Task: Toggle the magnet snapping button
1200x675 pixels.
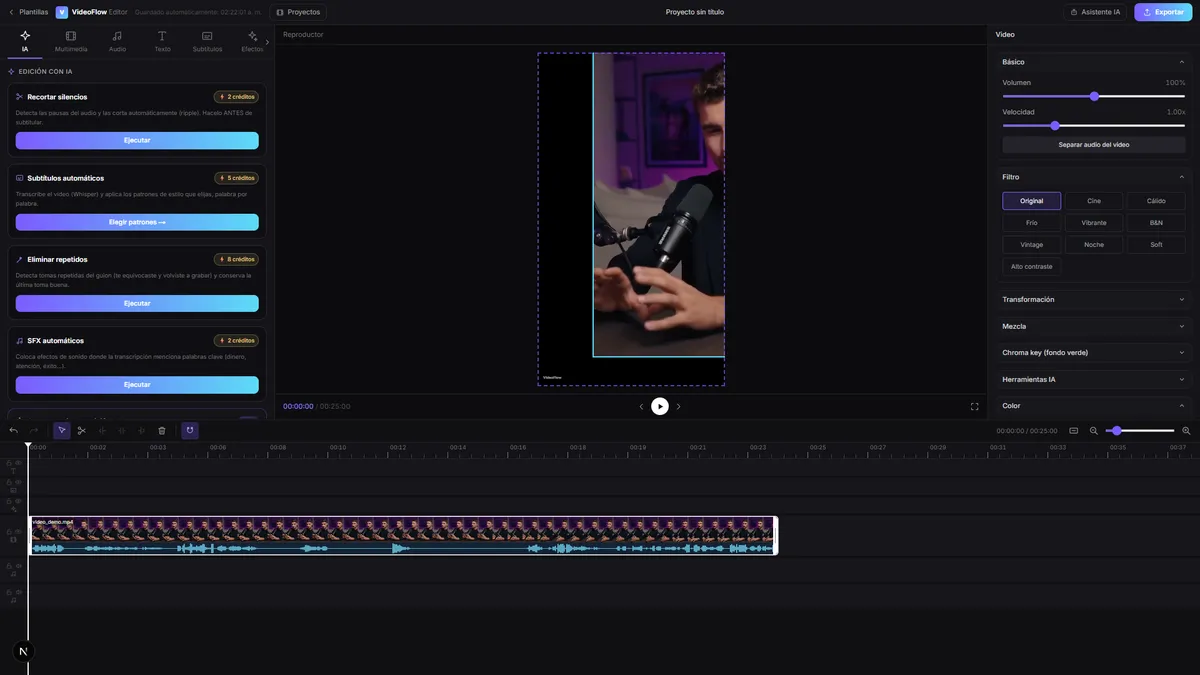Action: [190, 430]
